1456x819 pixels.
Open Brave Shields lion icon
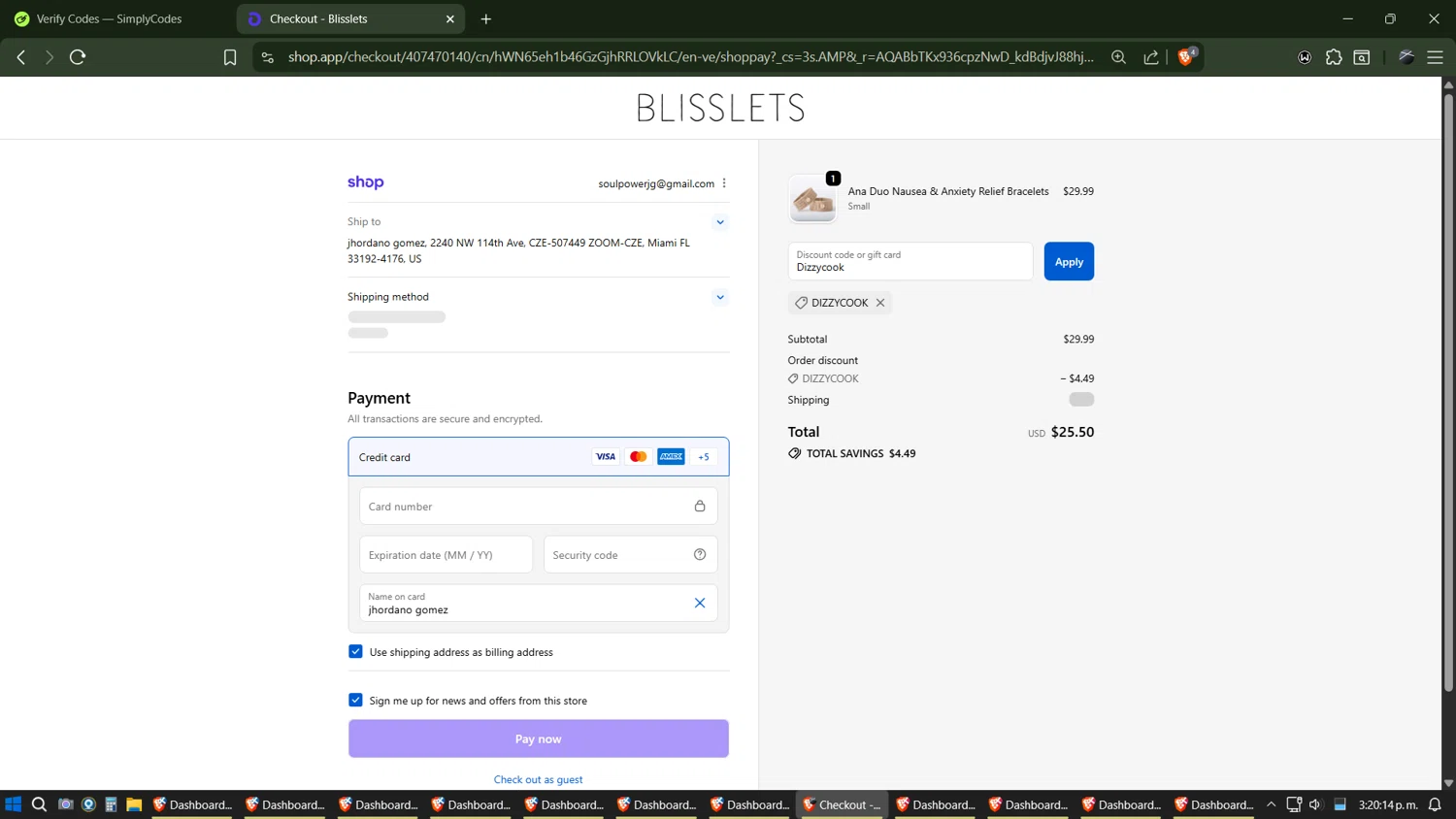tap(1186, 56)
